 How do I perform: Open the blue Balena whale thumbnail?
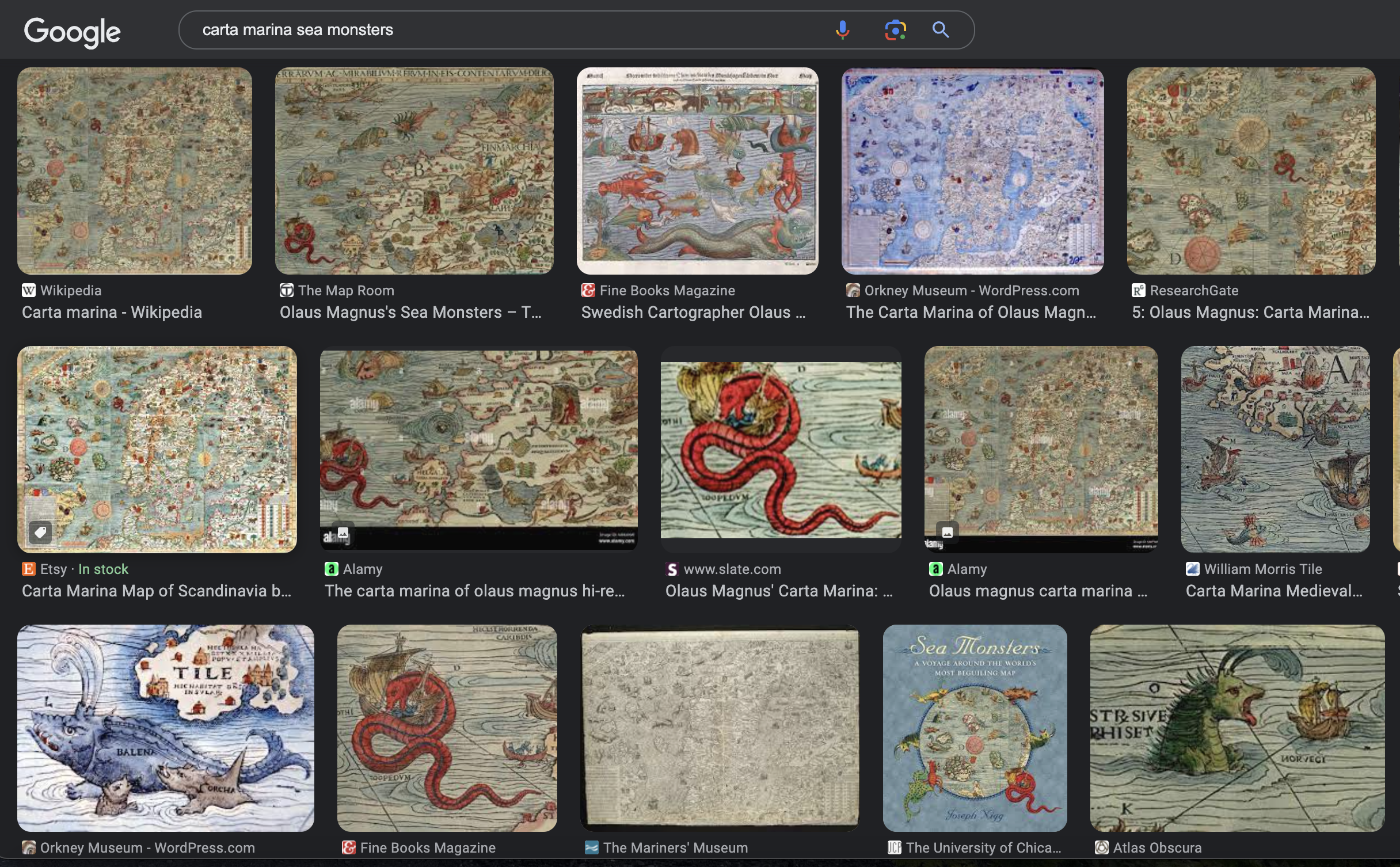166,728
